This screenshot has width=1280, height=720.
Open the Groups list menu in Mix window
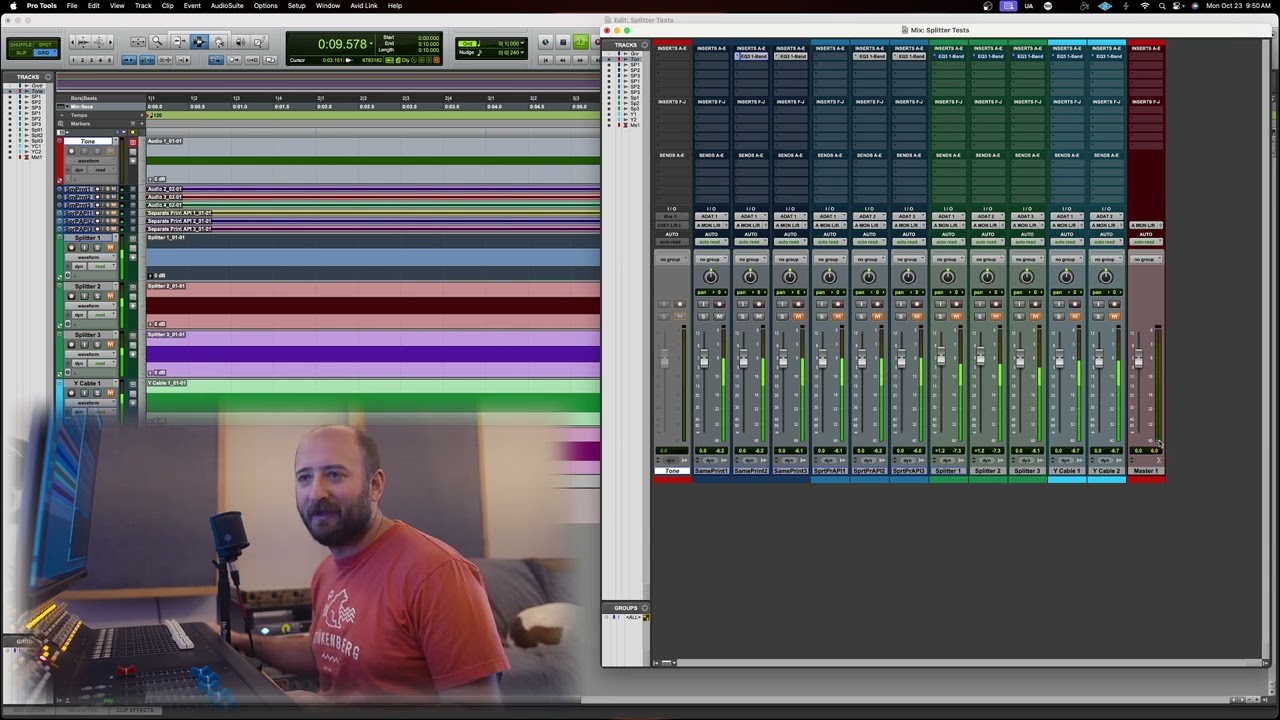(x=643, y=607)
